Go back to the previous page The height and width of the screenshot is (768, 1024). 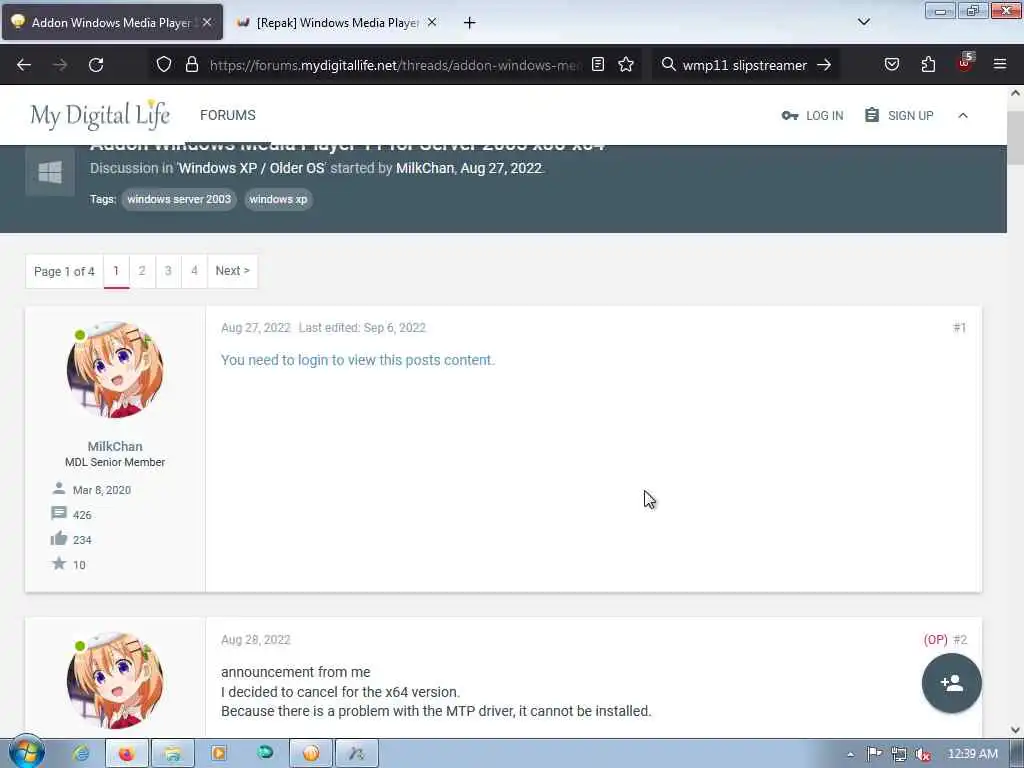[24, 65]
